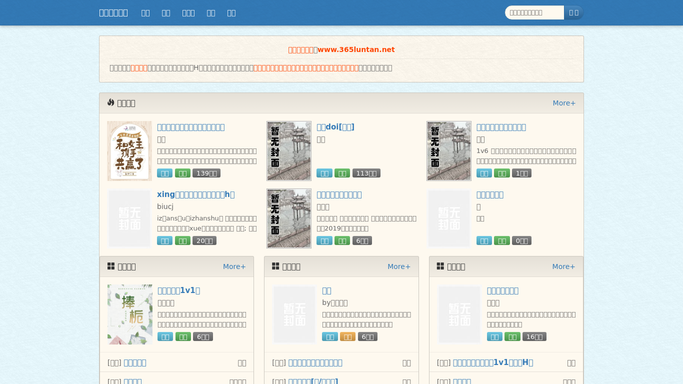Click the grid icon in the left category panel header
This screenshot has height=384, width=683.
(x=111, y=266)
